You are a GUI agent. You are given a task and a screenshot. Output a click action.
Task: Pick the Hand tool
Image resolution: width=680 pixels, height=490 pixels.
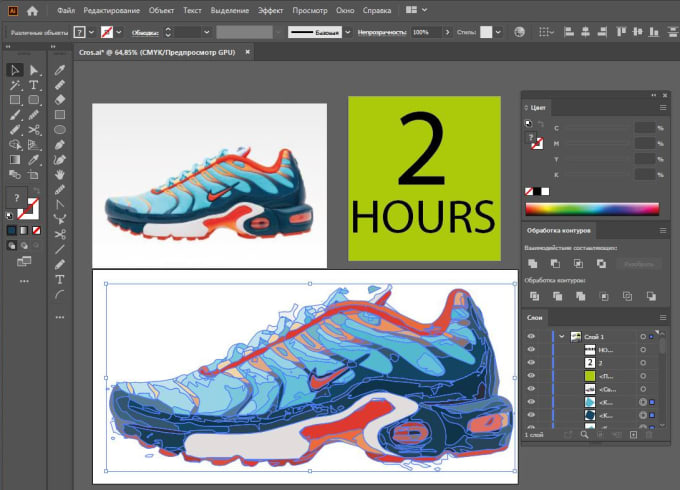click(60, 175)
